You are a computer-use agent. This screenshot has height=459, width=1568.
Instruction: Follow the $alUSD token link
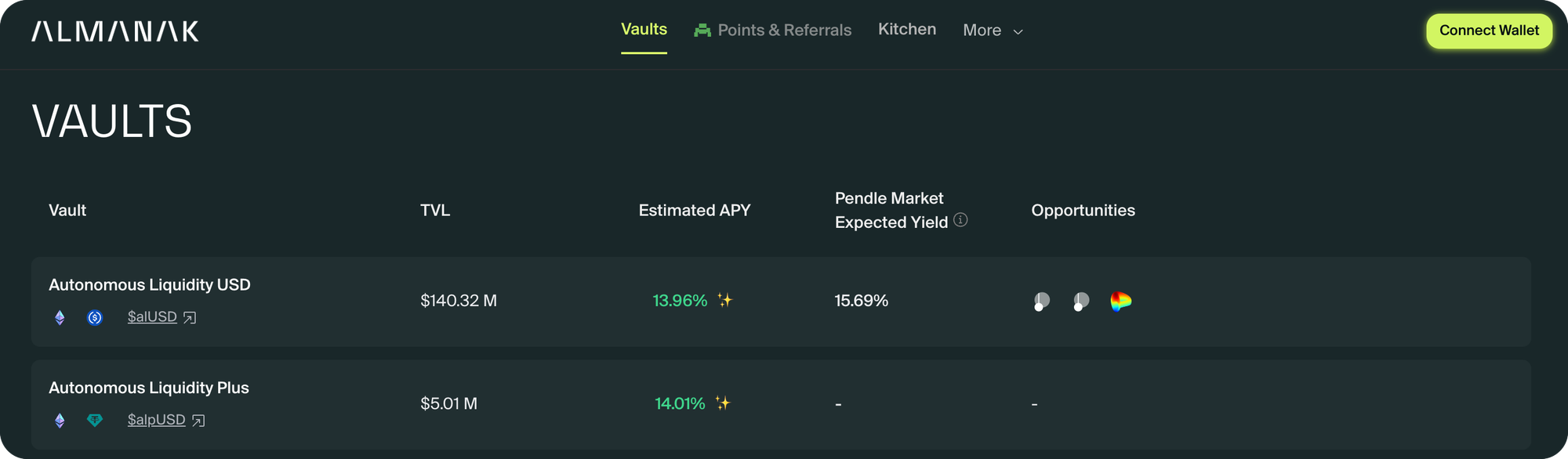coord(152,317)
